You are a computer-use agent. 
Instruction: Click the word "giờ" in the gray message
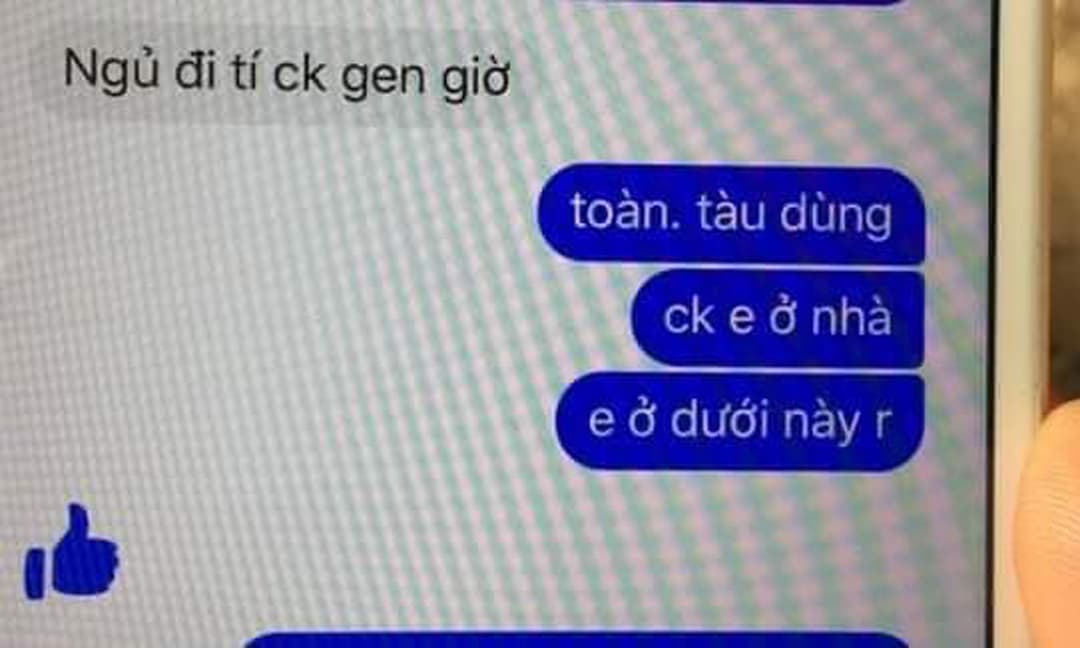475,78
